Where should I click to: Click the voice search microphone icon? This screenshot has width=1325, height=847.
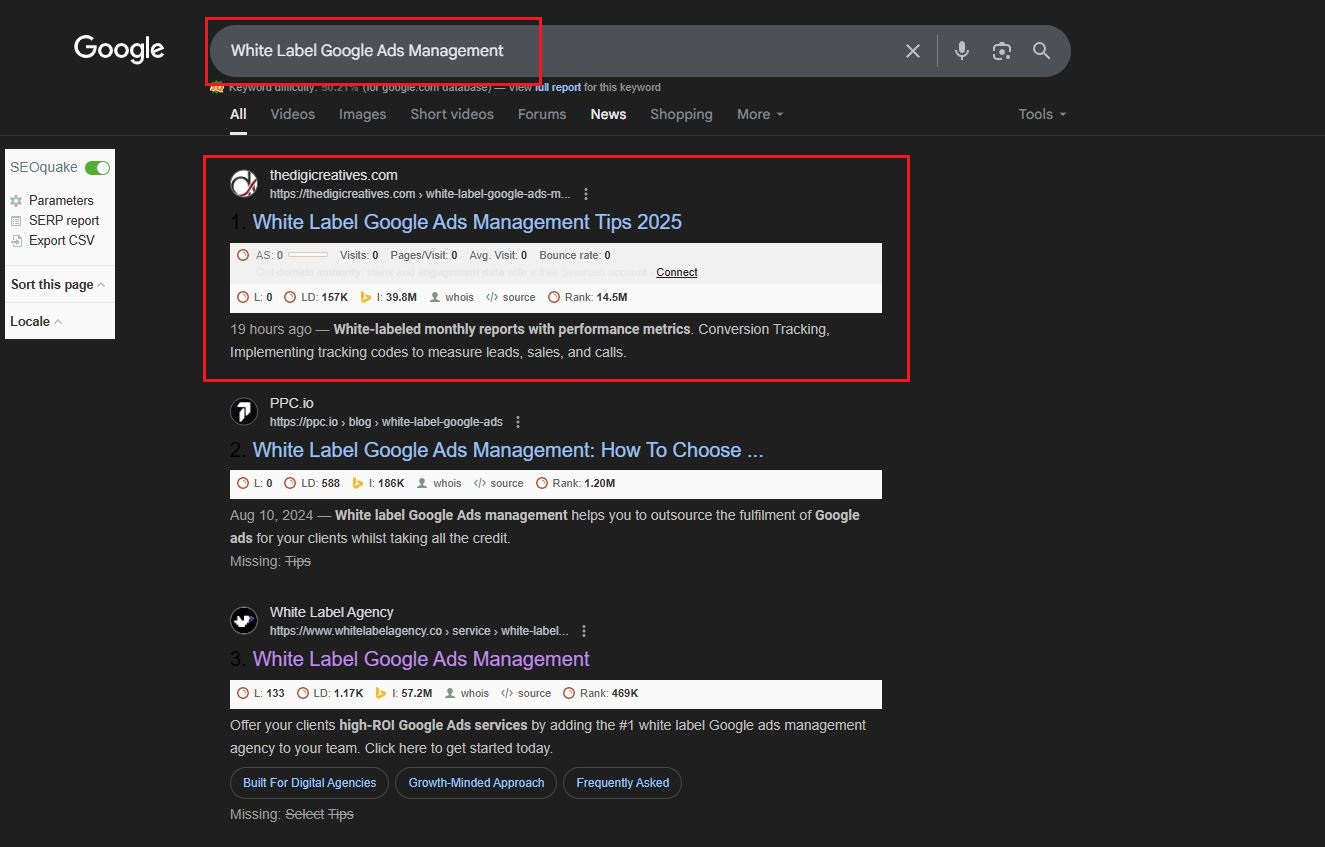point(961,51)
